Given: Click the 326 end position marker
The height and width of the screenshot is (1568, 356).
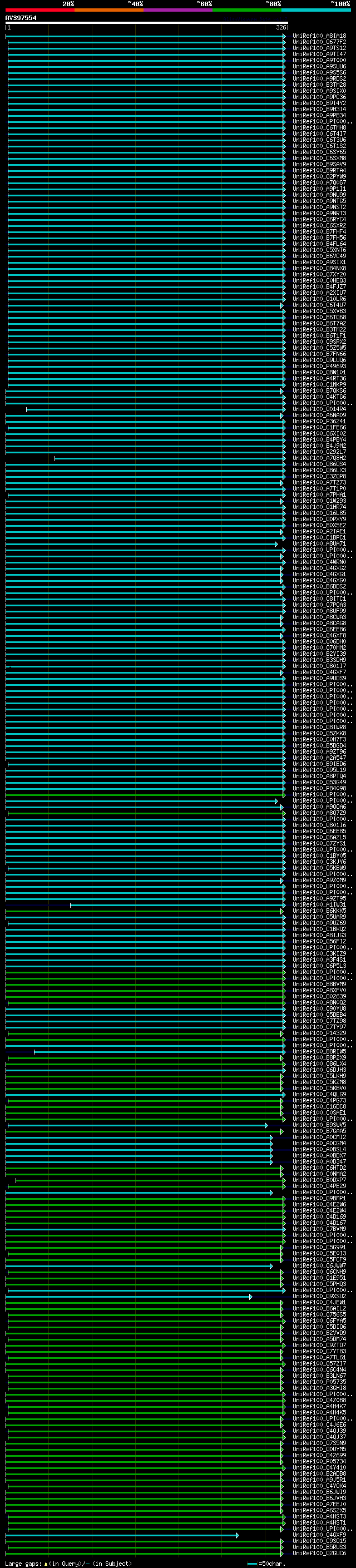Looking at the screenshot, I should 281,27.
